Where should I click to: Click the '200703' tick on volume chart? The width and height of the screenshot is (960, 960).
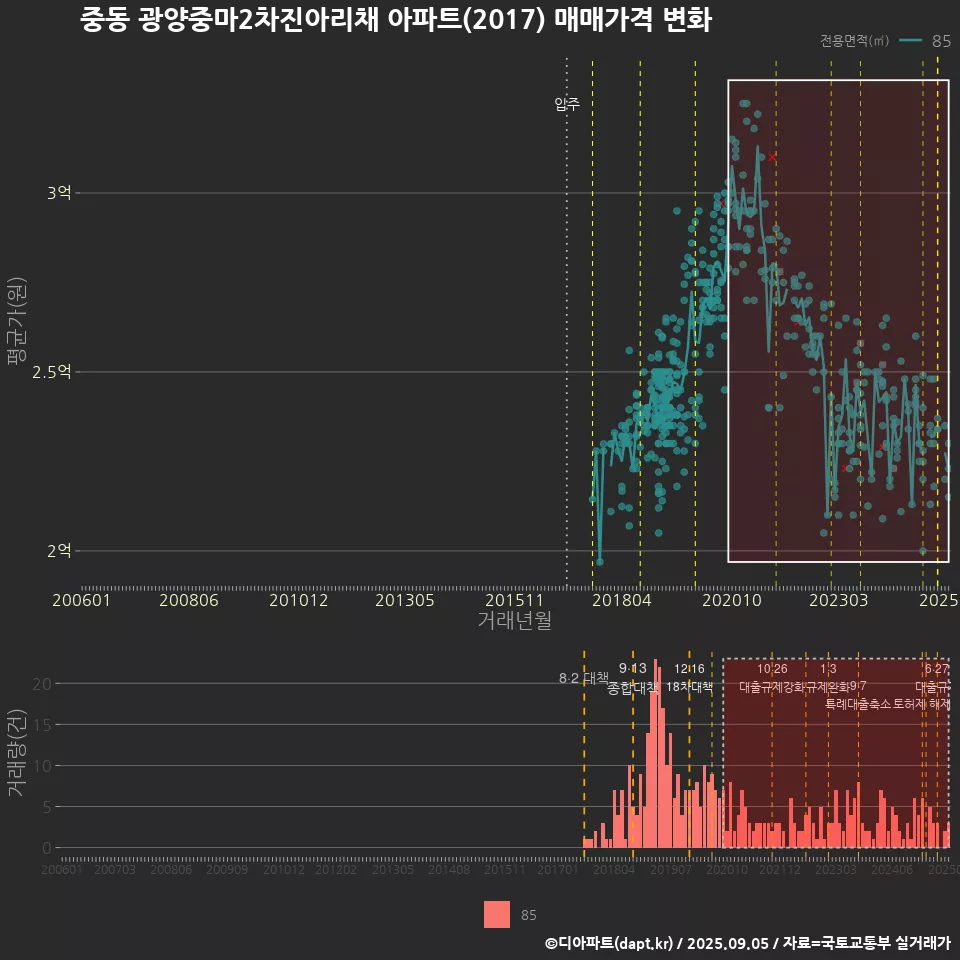pos(114,869)
